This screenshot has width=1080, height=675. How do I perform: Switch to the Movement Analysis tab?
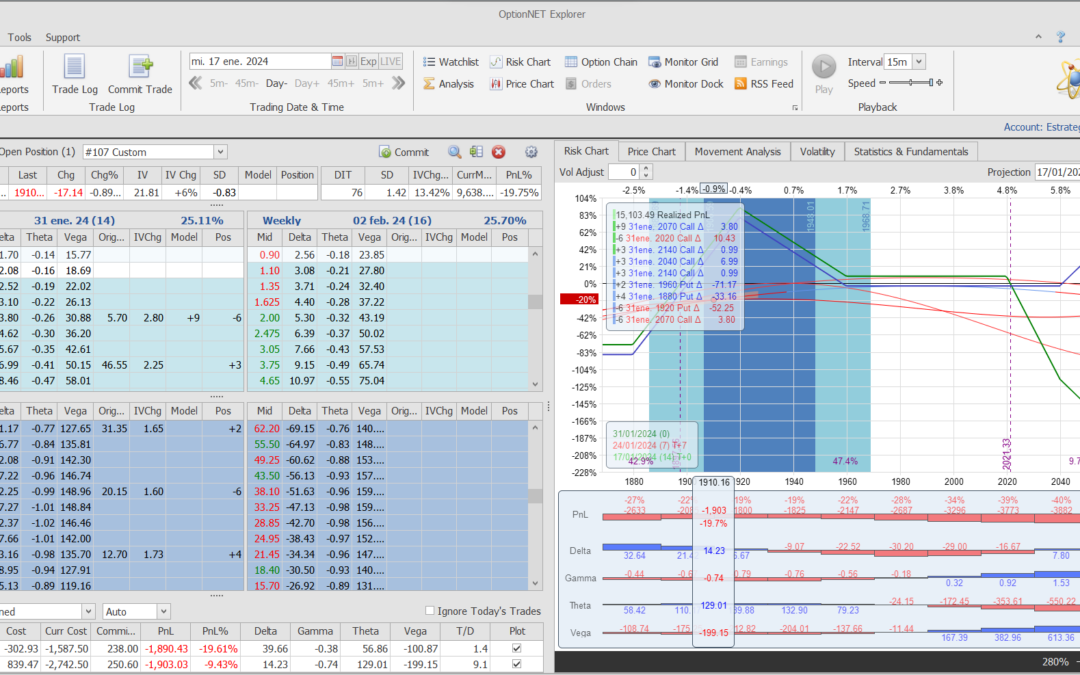[737, 151]
